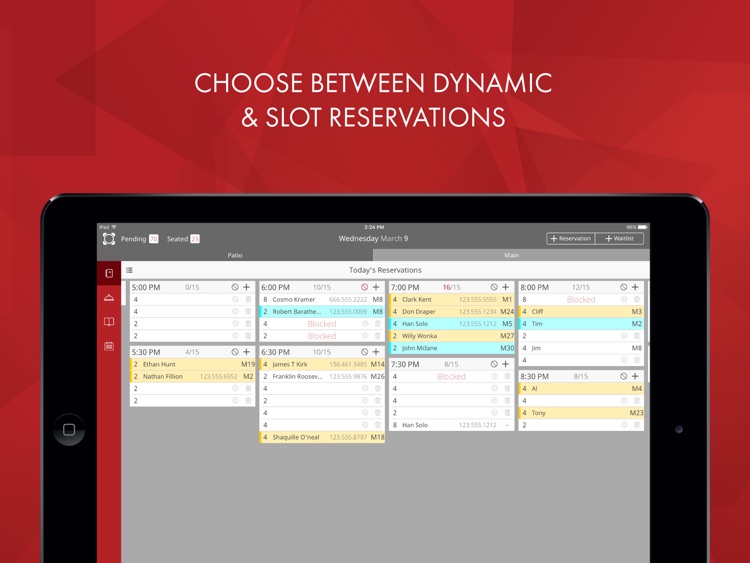Viewport: 750px width, 563px height.
Task: Delete the Blocked party-of-4 row at 6:00 PM
Action: point(378,324)
